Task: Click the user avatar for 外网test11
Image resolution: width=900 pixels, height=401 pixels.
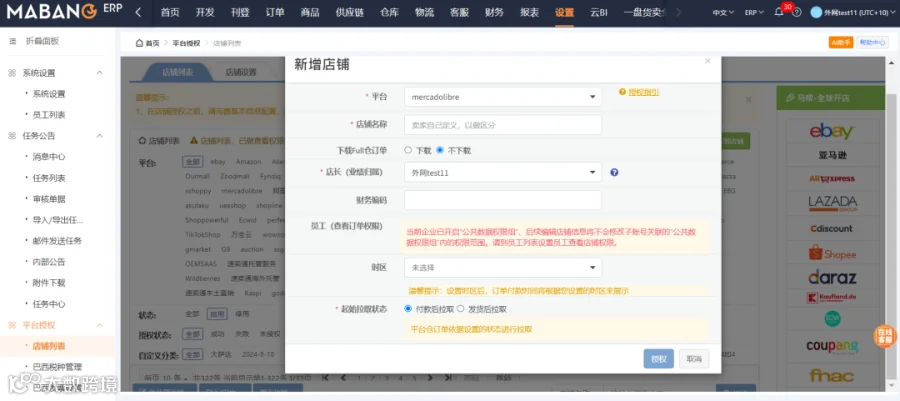Action: (x=816, y=12)
